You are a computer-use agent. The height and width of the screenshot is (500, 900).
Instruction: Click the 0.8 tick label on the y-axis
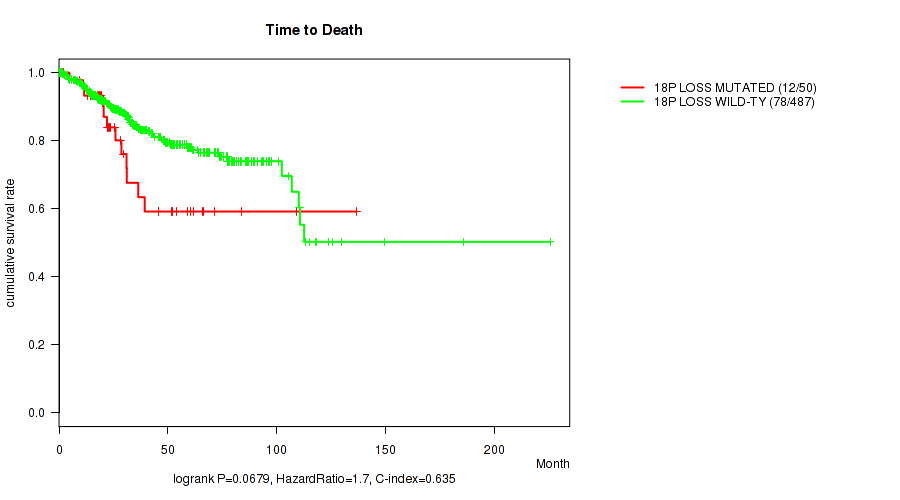click(x=36, y=141)
